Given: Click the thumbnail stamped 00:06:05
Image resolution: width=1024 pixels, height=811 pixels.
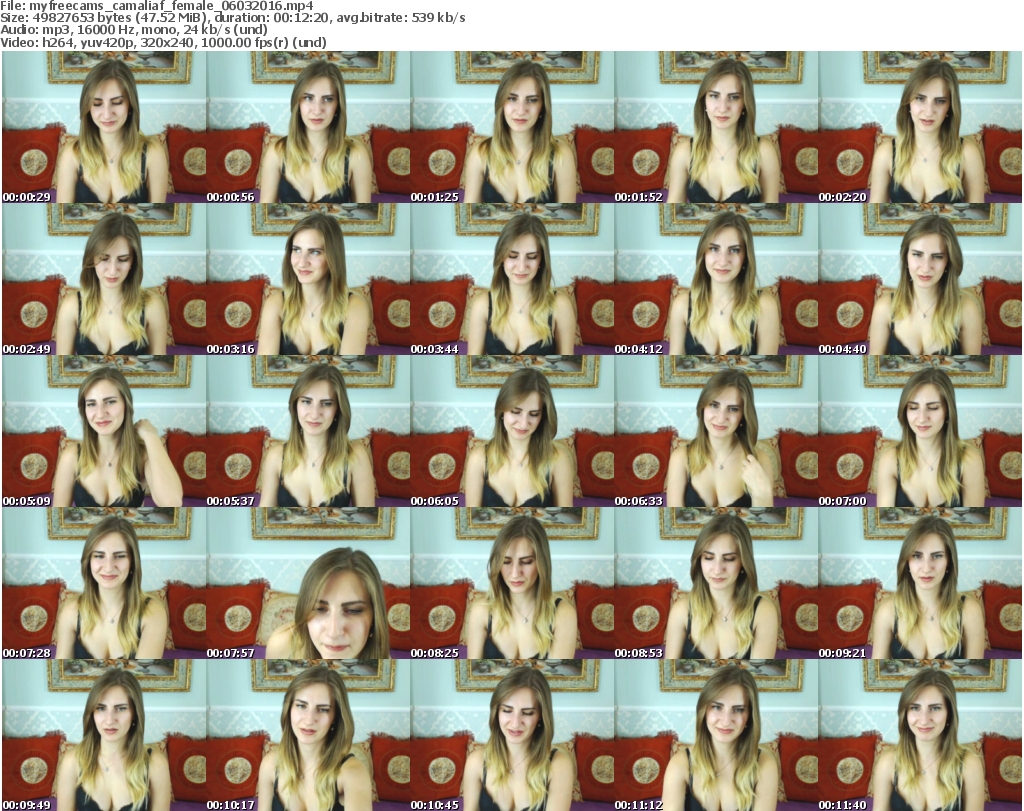Looking at the screenshot, I should click(512, 432).
